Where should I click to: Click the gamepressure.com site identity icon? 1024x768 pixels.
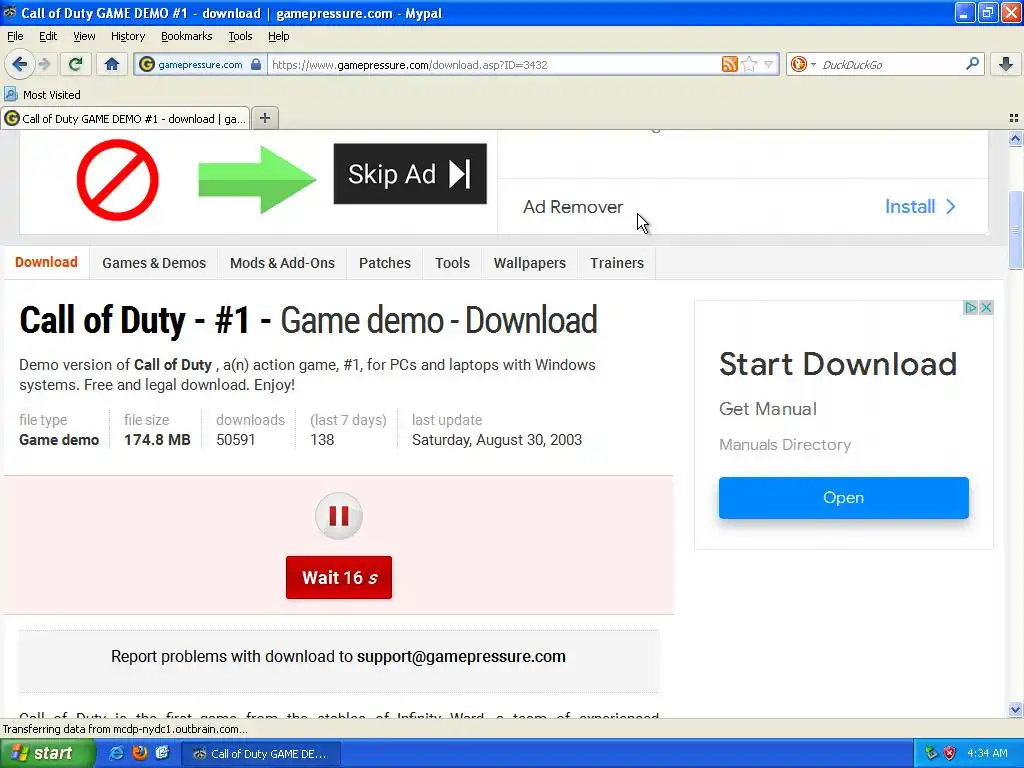coord(147,64)
